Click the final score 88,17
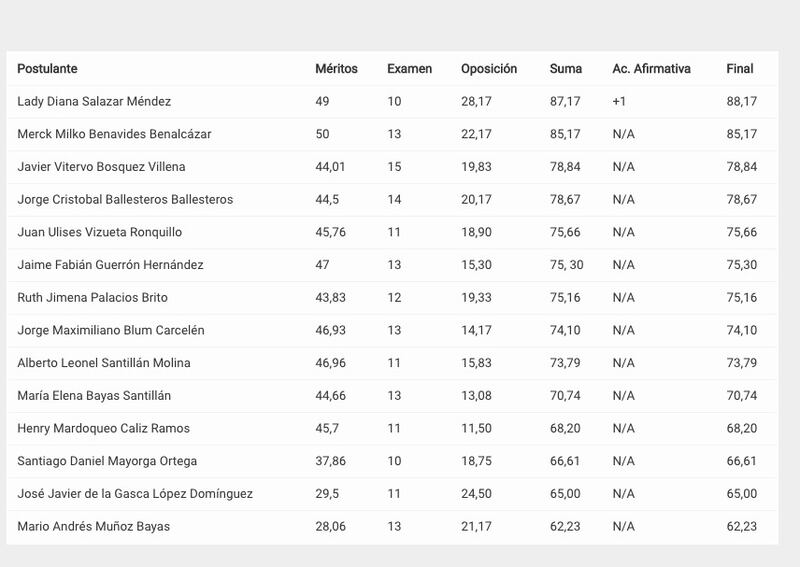 tap(742, 101)
